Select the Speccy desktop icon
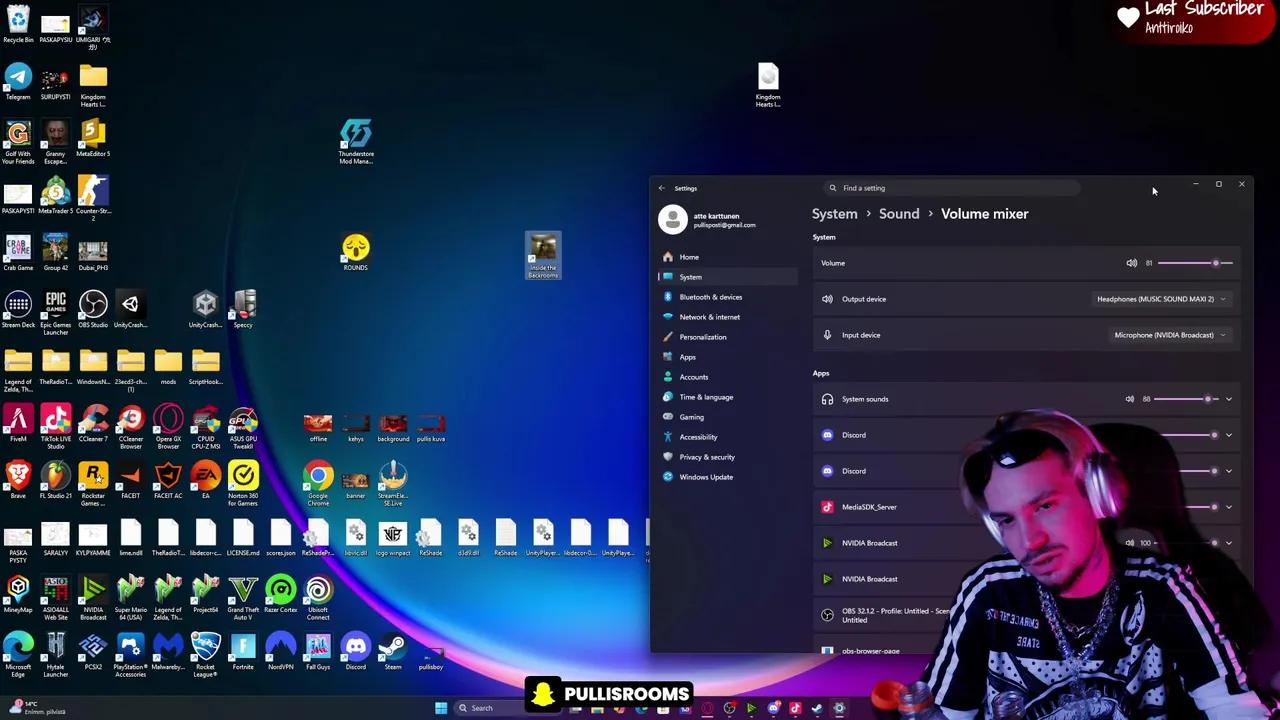This screenshot has height=720, width=1280. tap(243, 310)
